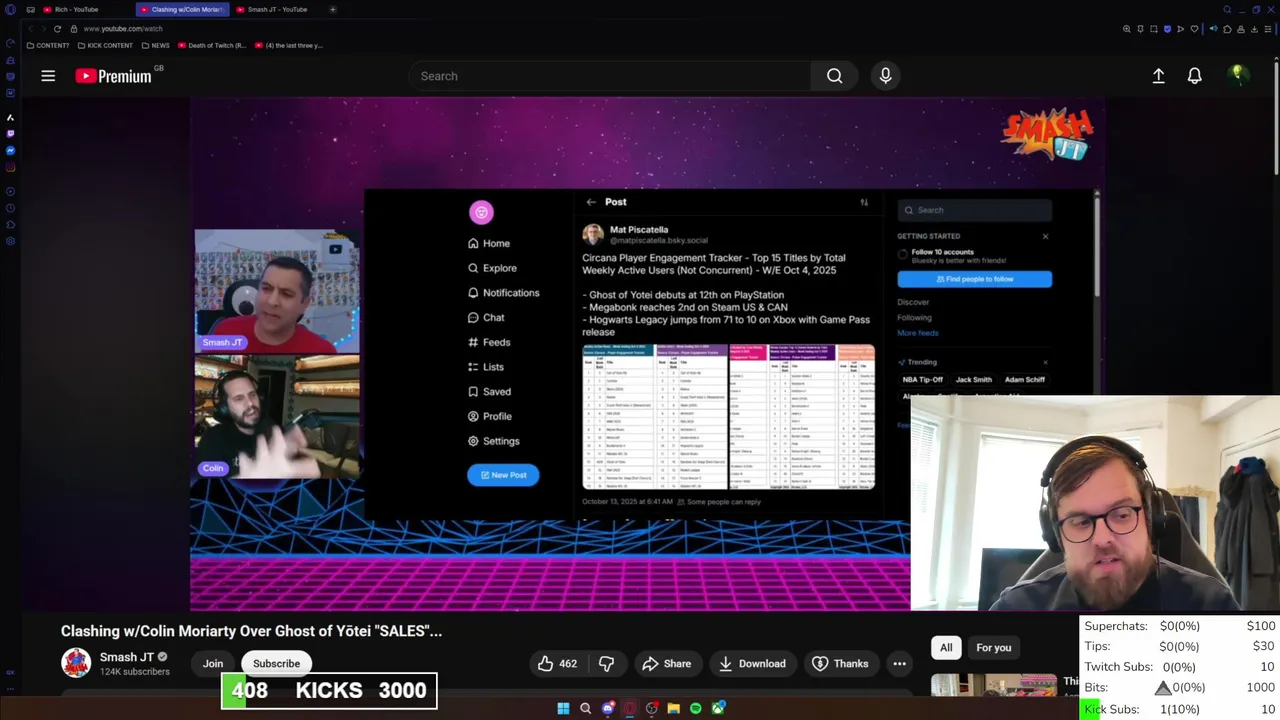
Task: Open '(4) the last three y...' bookmark
Action: pos(289,45)
